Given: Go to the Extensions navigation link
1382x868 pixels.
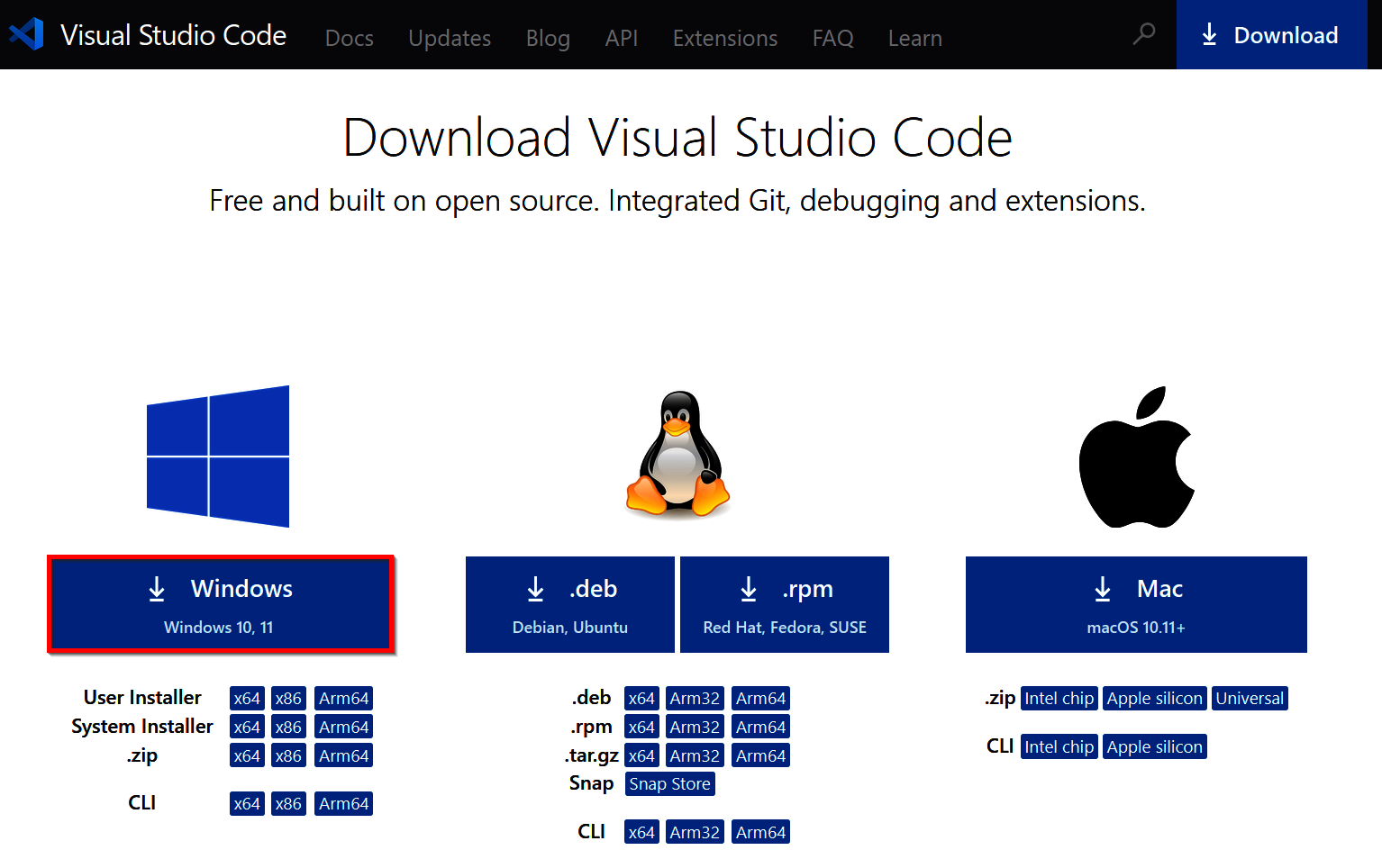Looking at the screenshot, I should coord(724,38).
